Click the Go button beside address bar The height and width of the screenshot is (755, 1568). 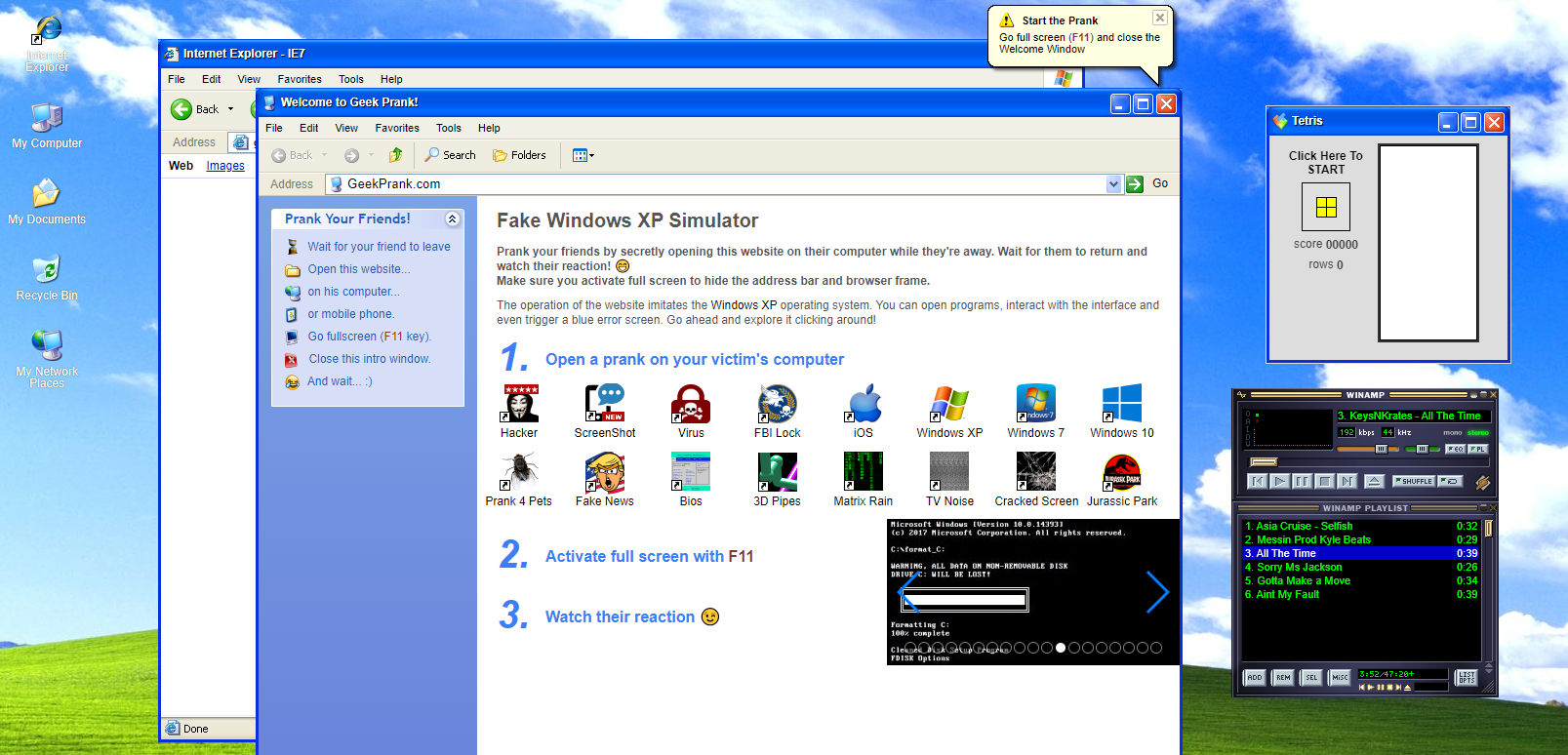pos(1147,183)
